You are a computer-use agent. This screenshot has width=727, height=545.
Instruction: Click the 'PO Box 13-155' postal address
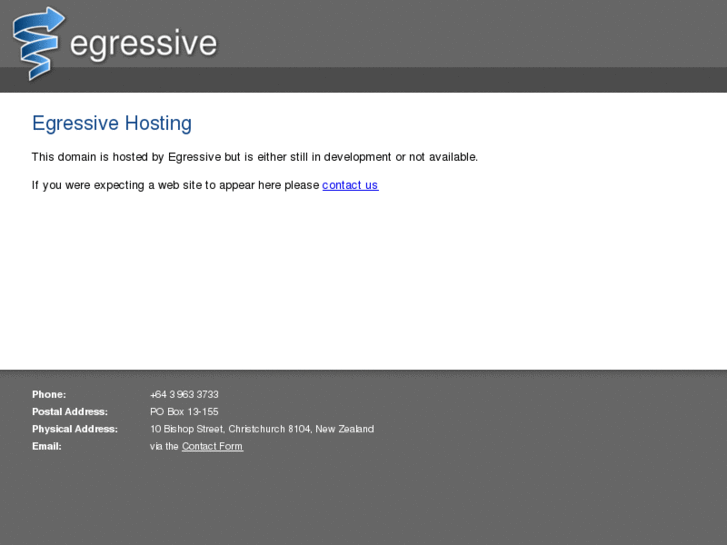[x=184, y=411]
